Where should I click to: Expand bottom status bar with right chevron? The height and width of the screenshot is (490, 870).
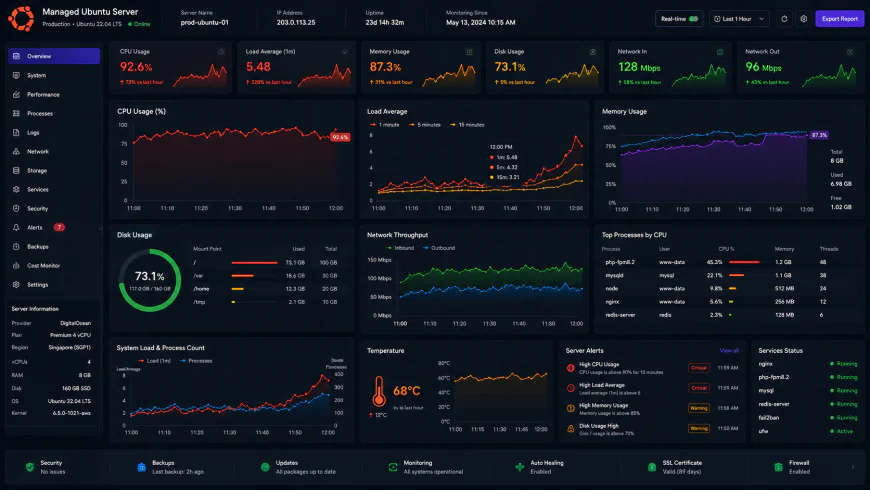[x=853, y=467]
